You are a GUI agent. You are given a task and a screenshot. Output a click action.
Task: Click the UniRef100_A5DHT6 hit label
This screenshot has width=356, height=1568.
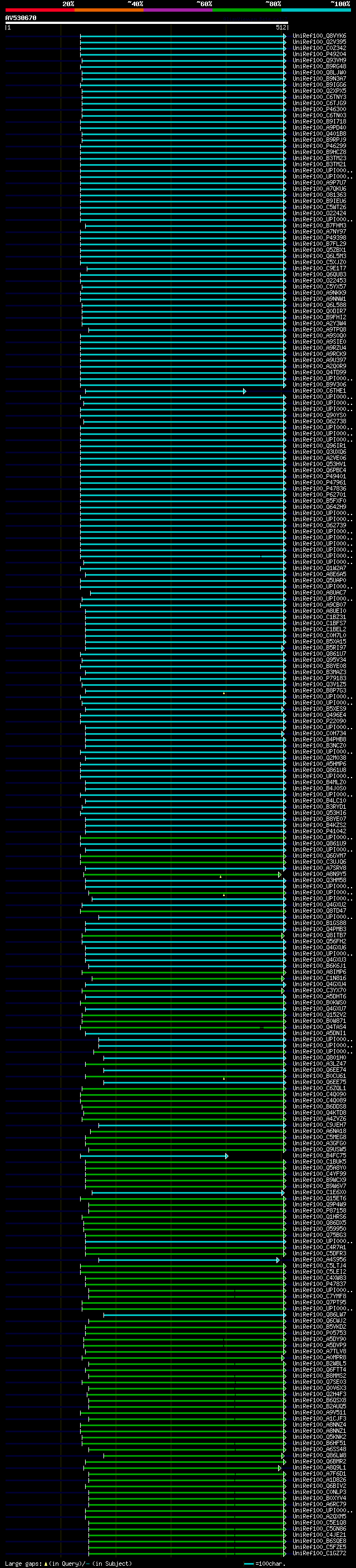[319, 996]
